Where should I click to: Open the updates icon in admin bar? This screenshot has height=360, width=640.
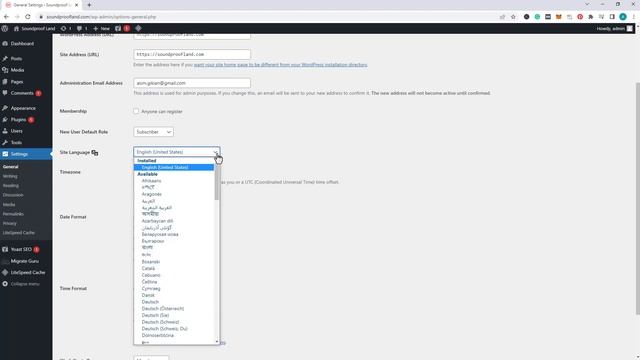66,29
